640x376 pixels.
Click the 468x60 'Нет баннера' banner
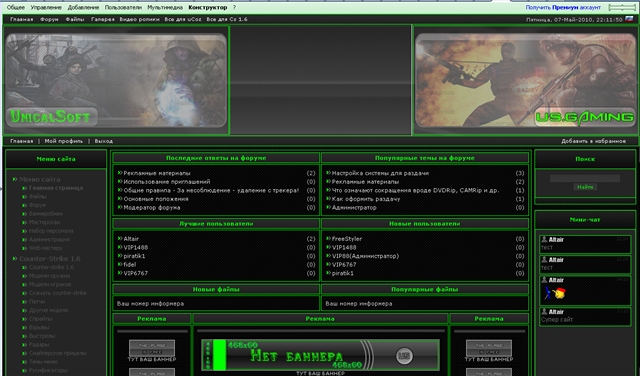(x=320, y=355)
